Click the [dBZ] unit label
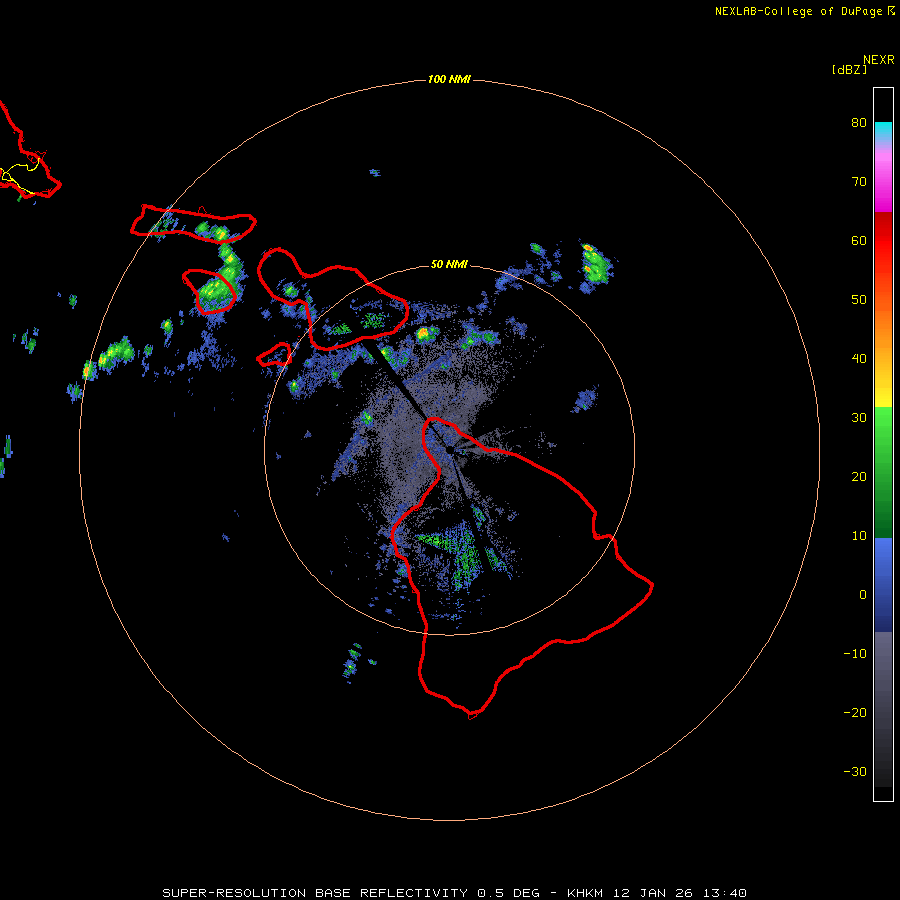The width and height of the screenshot is (900, 900). tap(849, 70)
